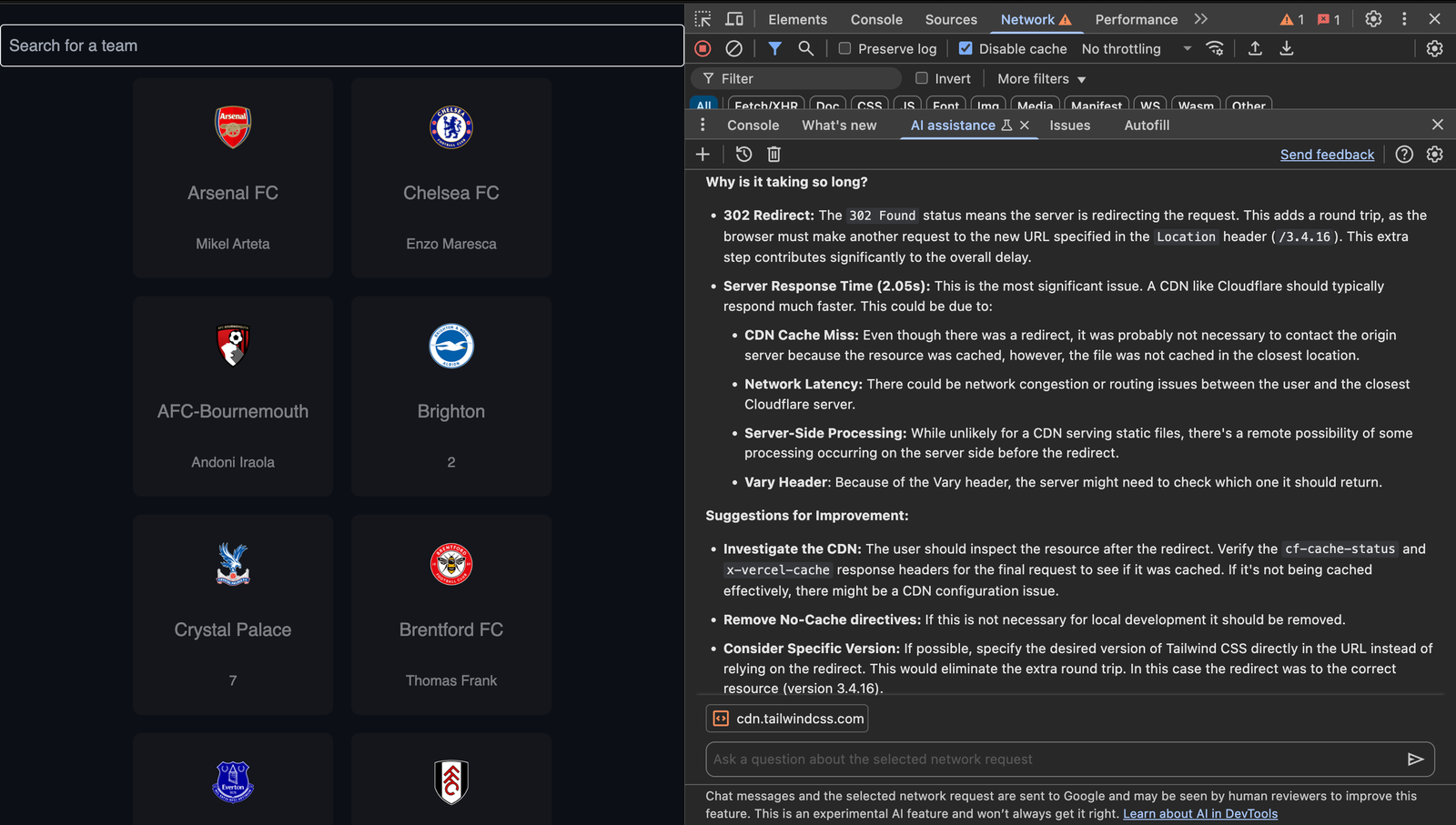Open Learn about AI in DevTools link

pyautogui.click(x=1199, y=814)
